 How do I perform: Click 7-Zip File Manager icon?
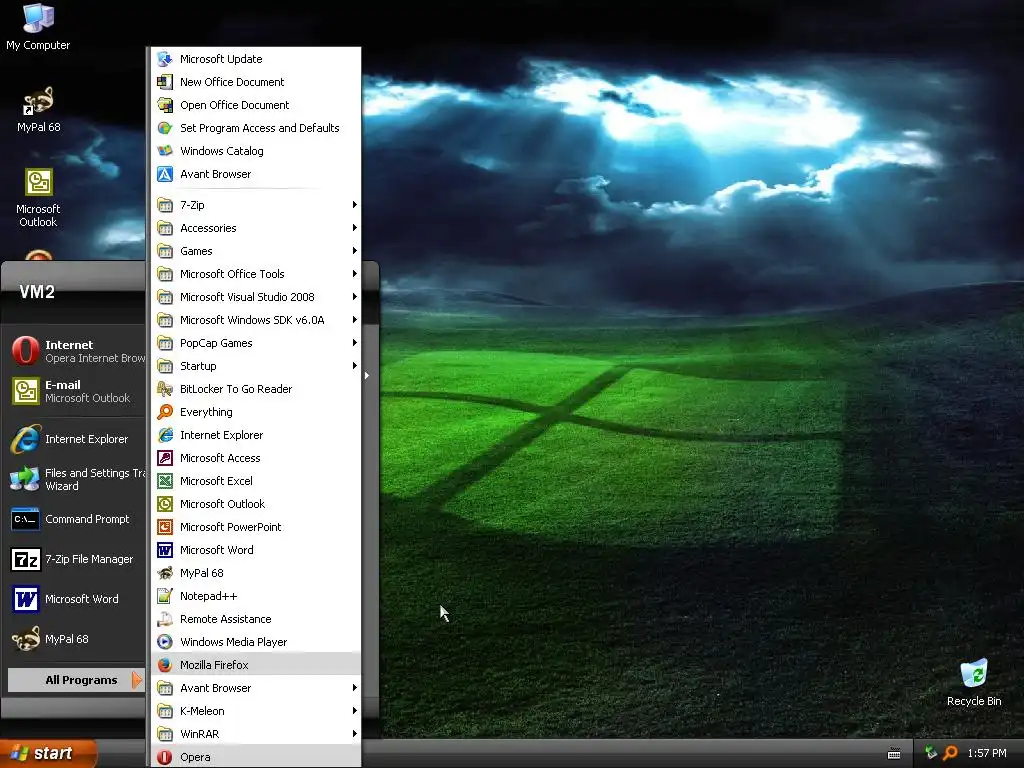[25, 559]
